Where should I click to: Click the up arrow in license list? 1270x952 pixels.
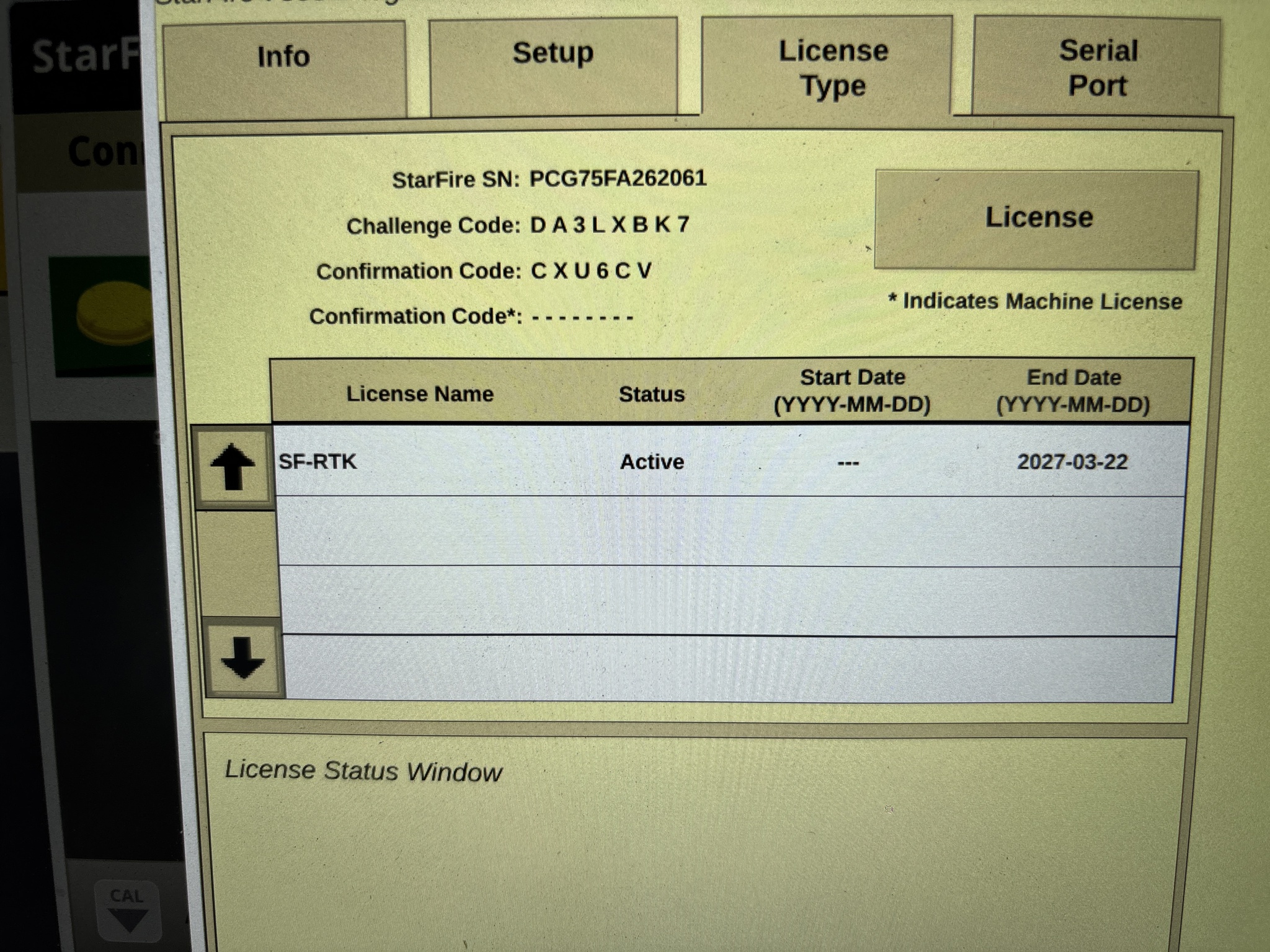(x=233, y=467)
